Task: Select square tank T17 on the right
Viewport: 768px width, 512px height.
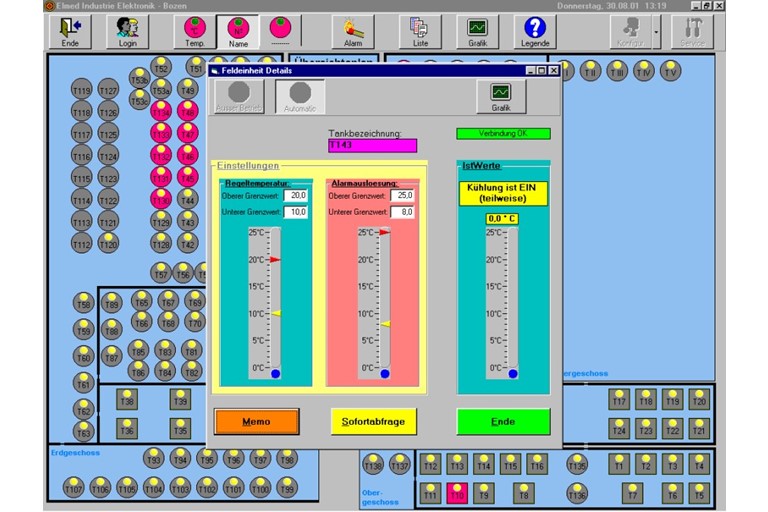Action: point(619,399)
